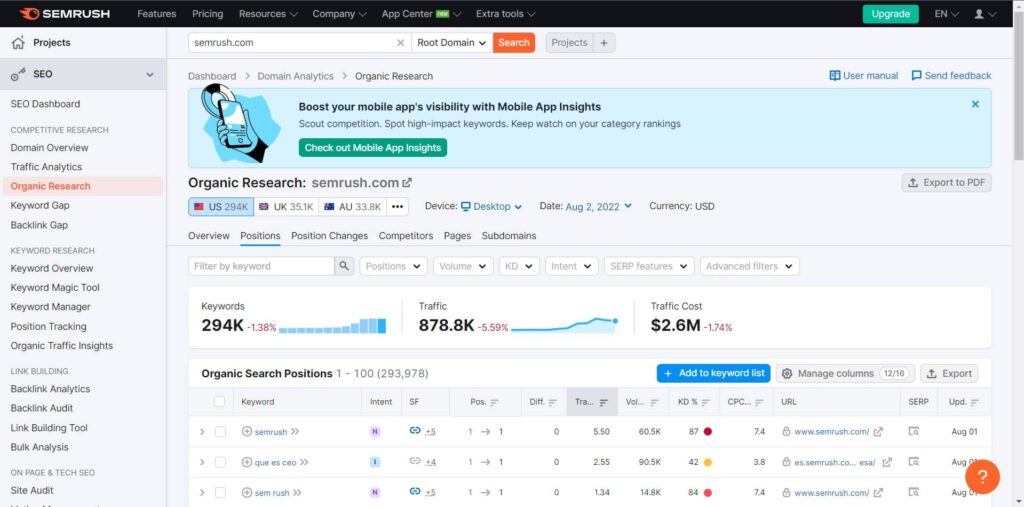1024x507 pixels.
Task: Open the user account icon menu
Action: click(985, 14)
